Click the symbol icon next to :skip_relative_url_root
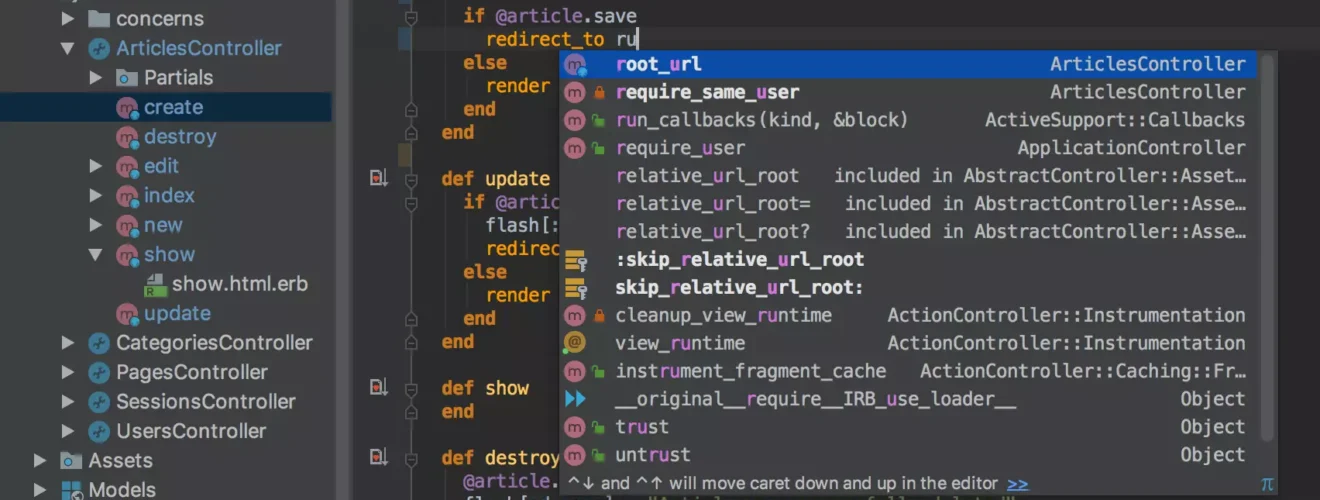The height and width of the screenshot is (500, 1320). pos(575,260)
